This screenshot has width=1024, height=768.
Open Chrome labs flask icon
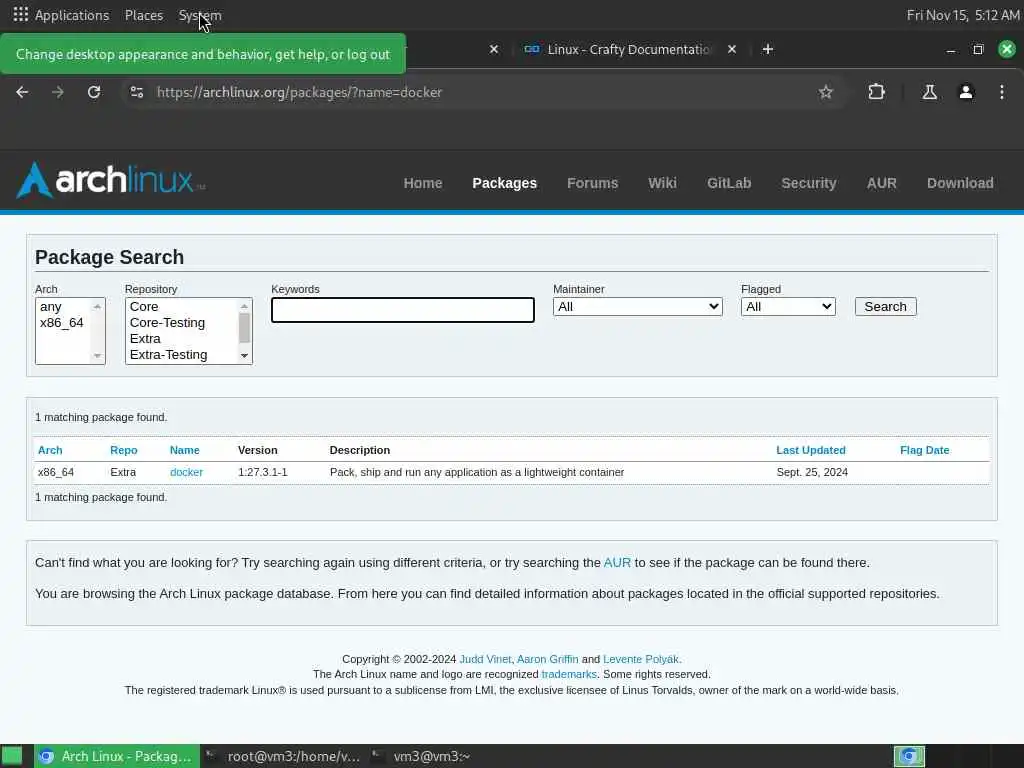929,92
